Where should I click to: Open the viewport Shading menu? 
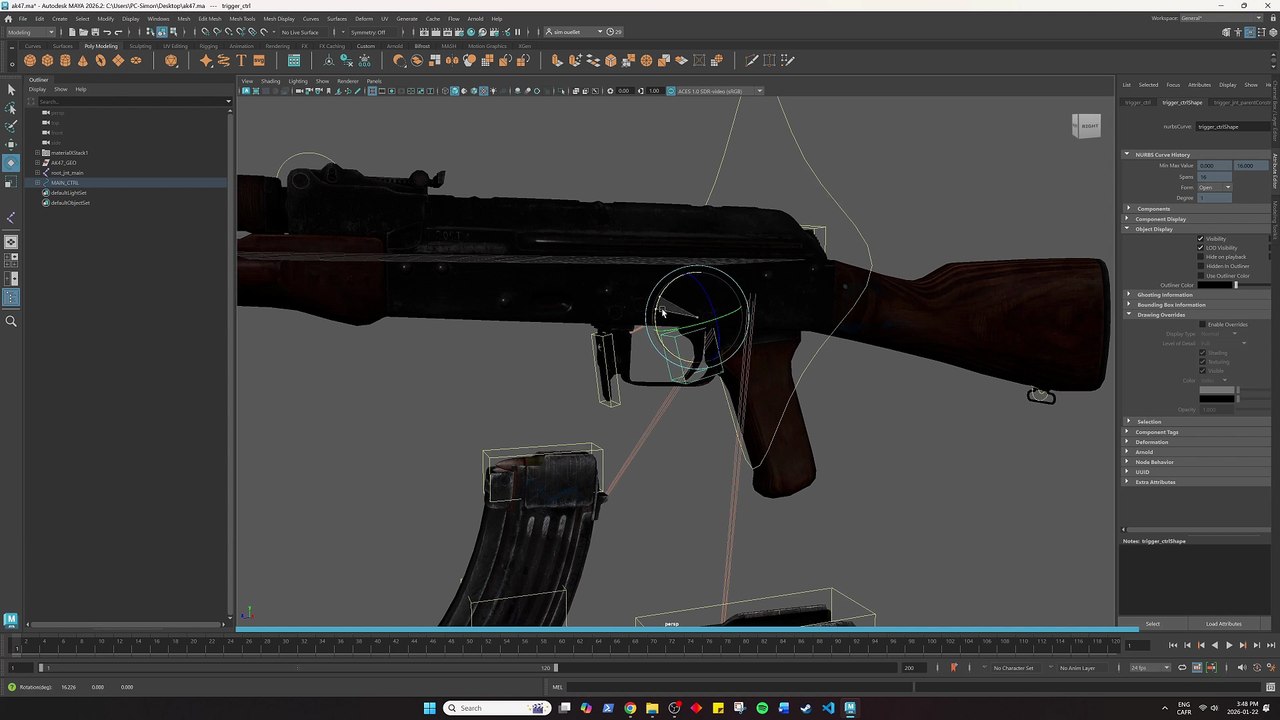pos(271,81)
